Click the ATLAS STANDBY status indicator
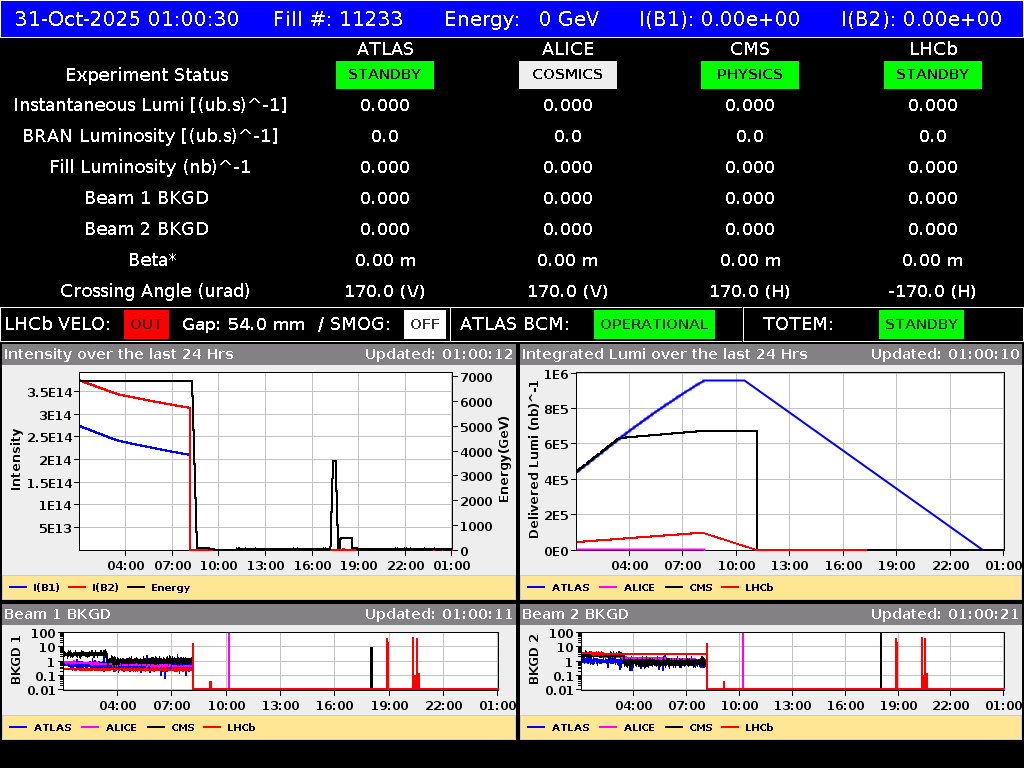Screen dimensions: 1024x768 point(384,74)
